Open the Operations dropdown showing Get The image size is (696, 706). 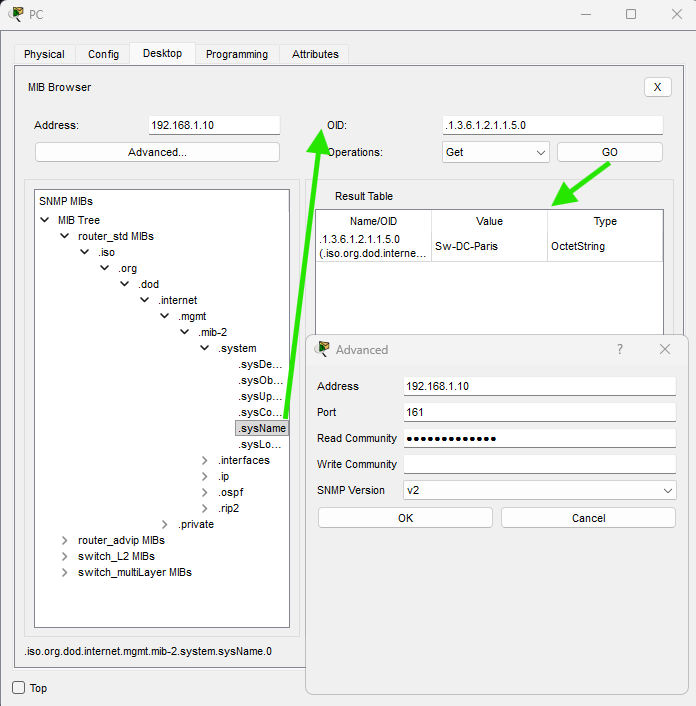click(x=496, y=152)
